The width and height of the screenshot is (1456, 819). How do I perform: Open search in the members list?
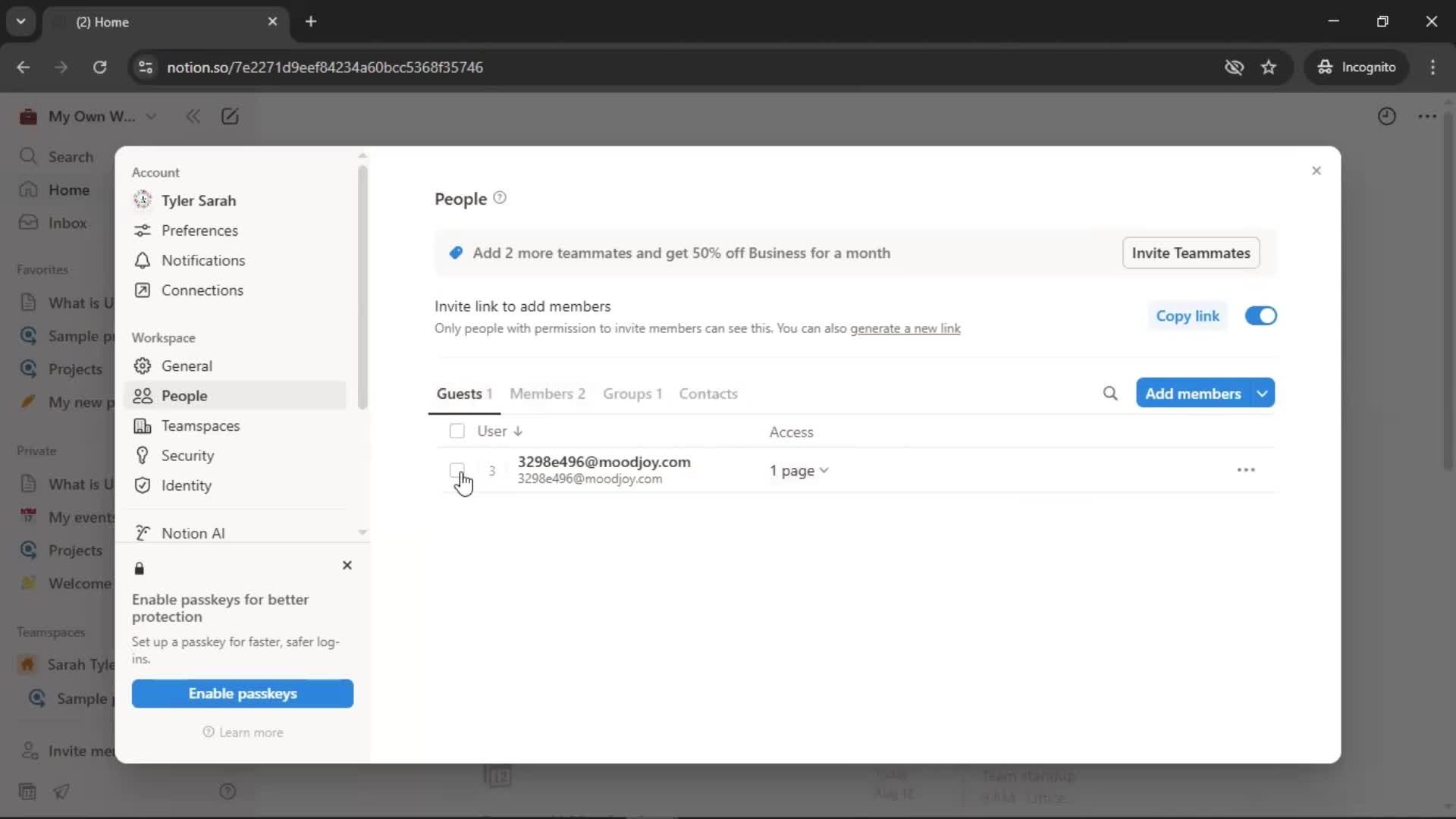pos(1110,393)
